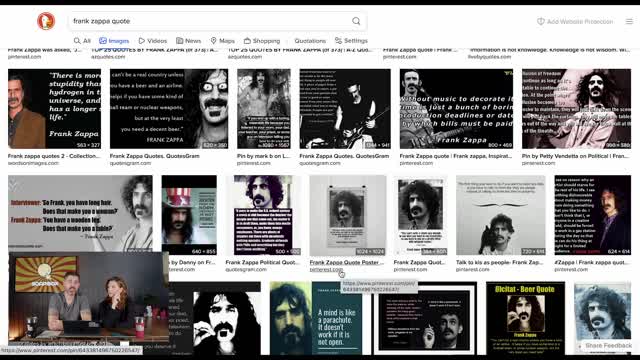
Task: Open the '#Zappa' quote image thumbnail
Action: [593, 215]
